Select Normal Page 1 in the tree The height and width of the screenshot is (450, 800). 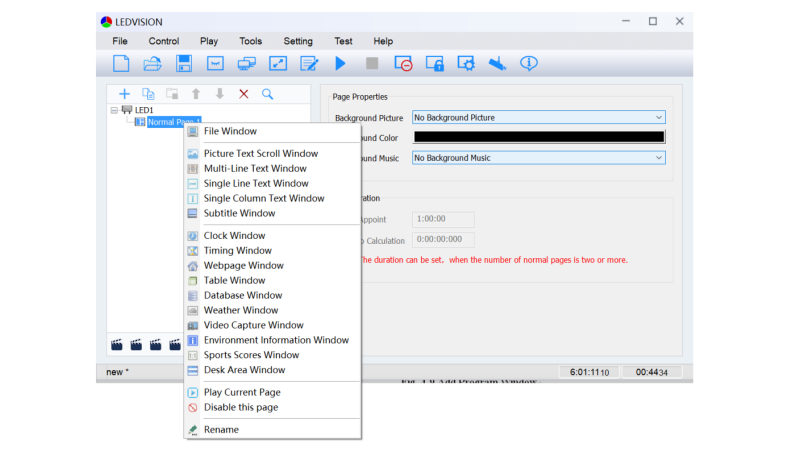(x=174, y=122)
